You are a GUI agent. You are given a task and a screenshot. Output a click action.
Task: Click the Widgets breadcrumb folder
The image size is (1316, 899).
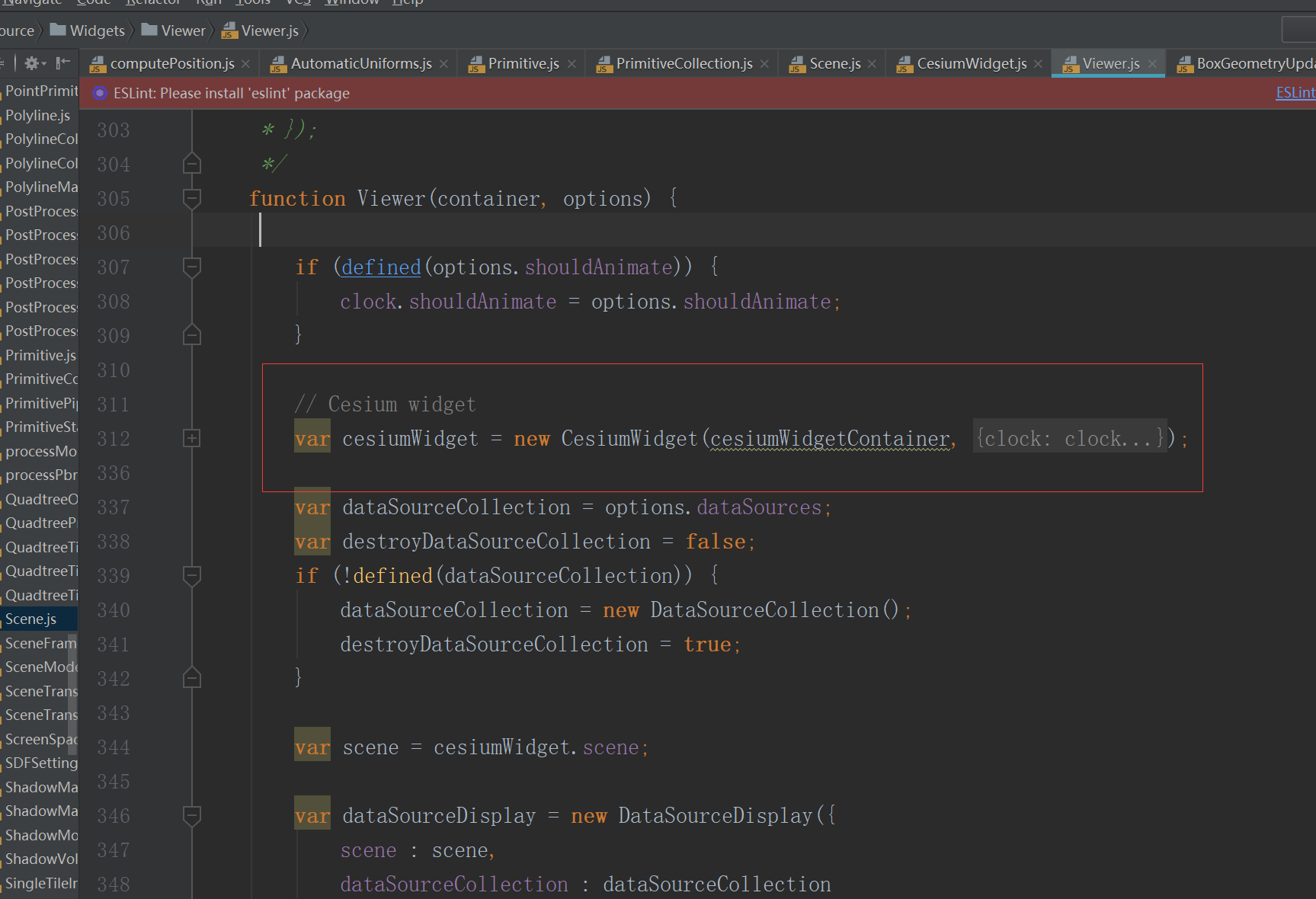click(88, 30)
